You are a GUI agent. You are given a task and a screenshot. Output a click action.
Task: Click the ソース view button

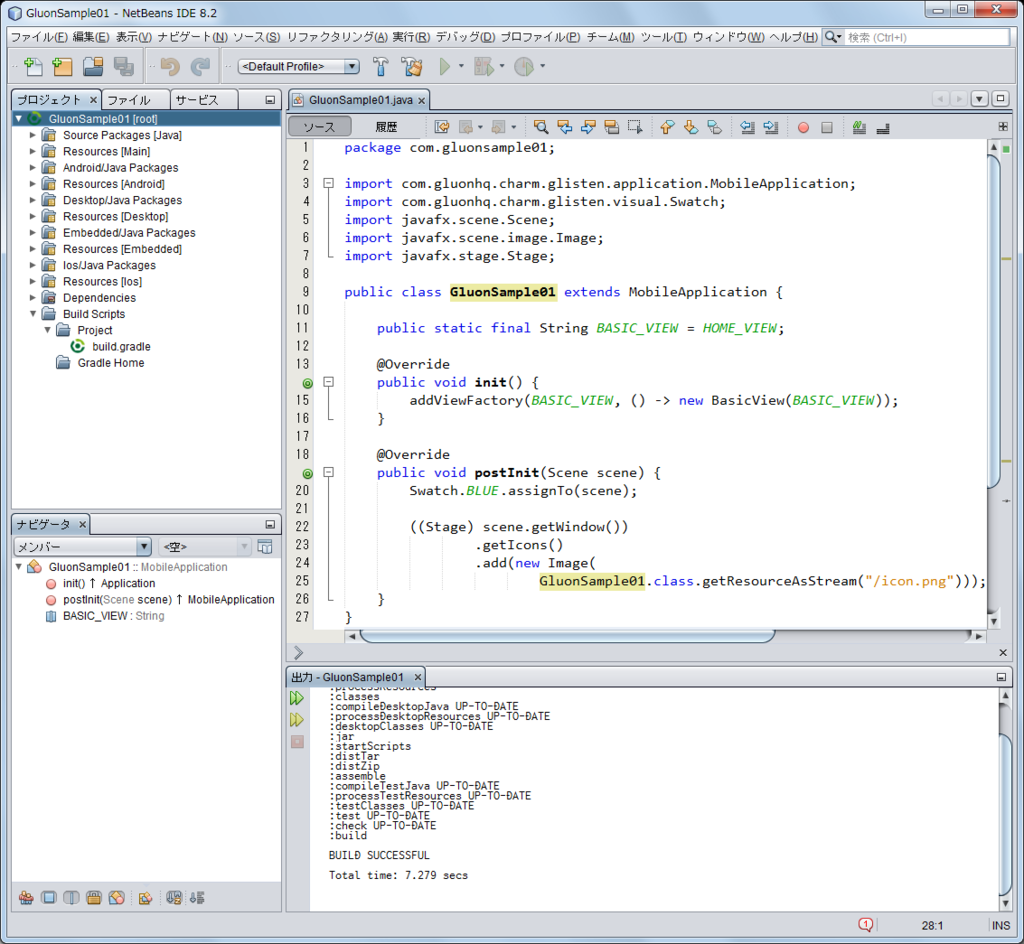[319, 127]
